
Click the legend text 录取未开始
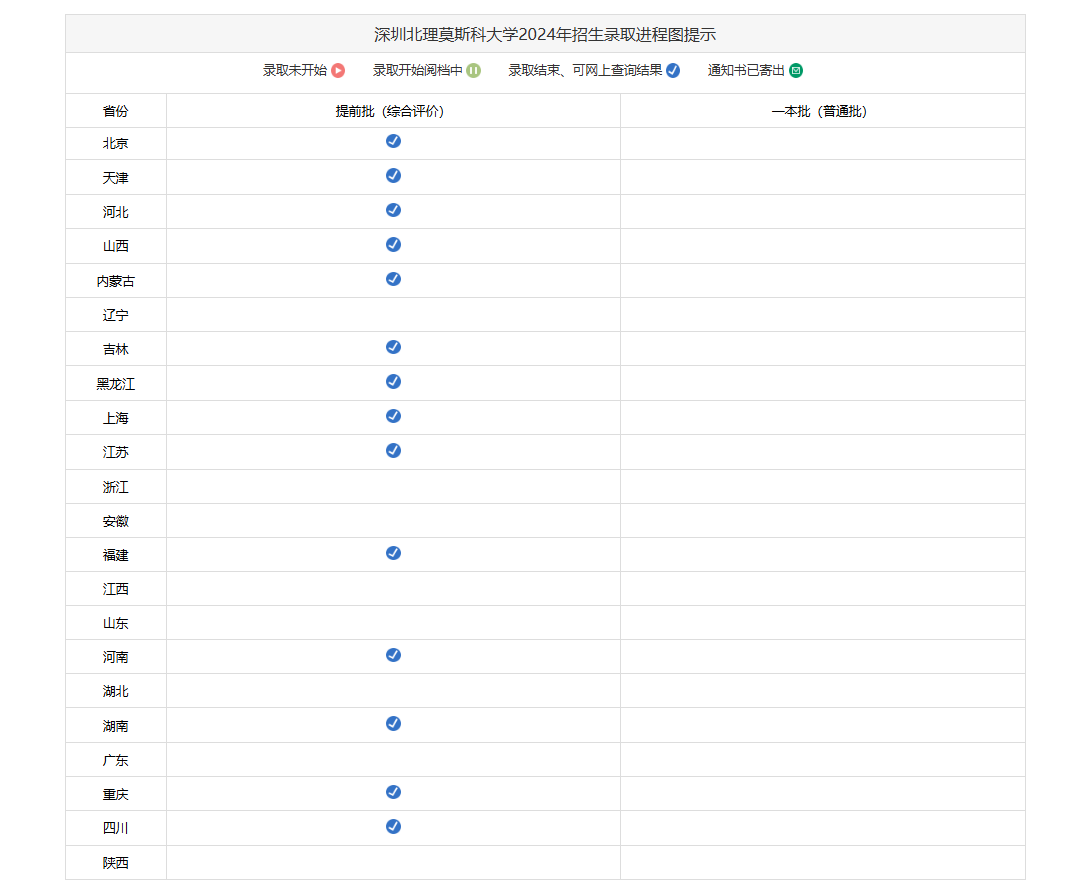pyautogui.click(x=295, y=71)
